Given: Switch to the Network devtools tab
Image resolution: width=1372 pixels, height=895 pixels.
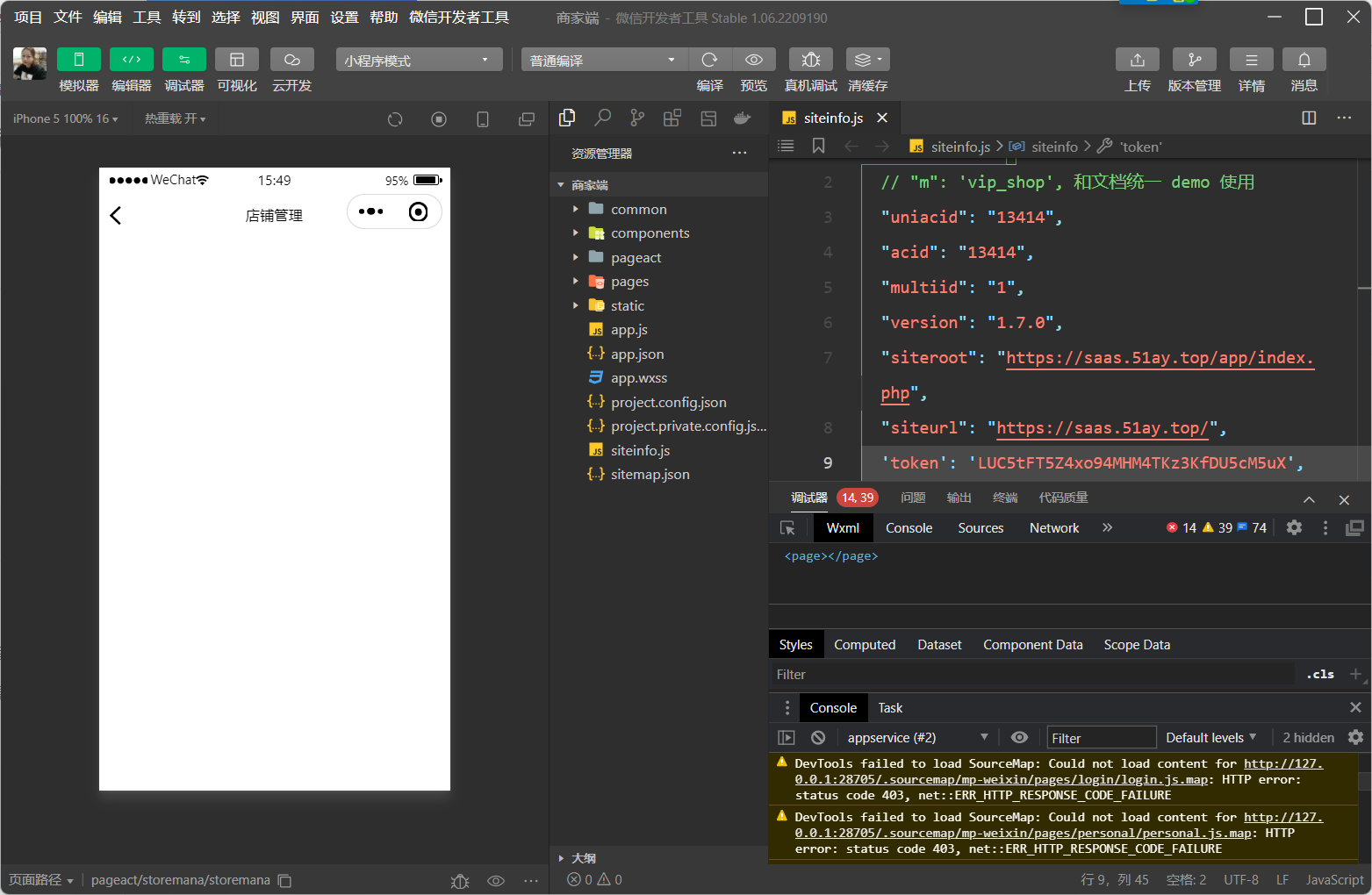Looking at the screenshot, I should coord(1054,528).
